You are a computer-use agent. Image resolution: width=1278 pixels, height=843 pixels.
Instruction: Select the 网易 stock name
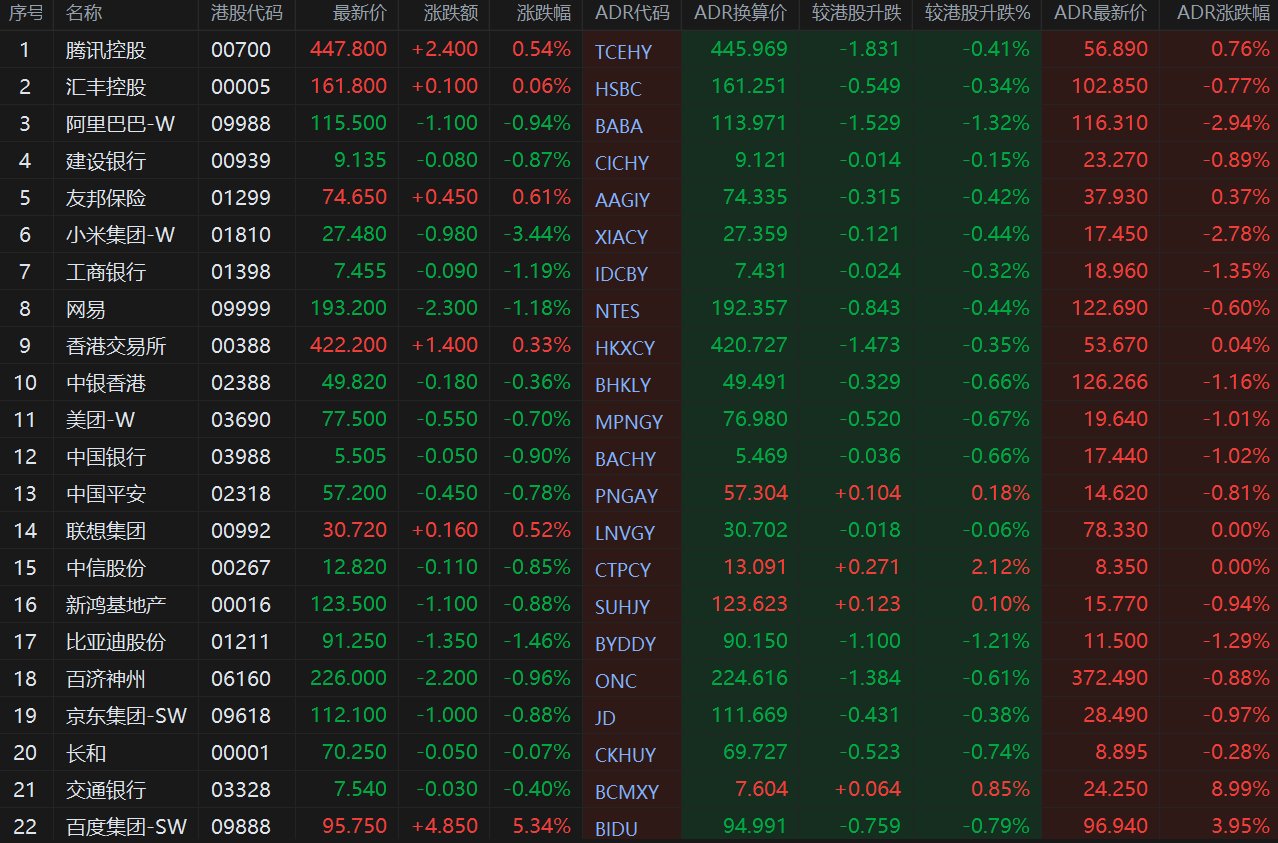click(86, 309)
